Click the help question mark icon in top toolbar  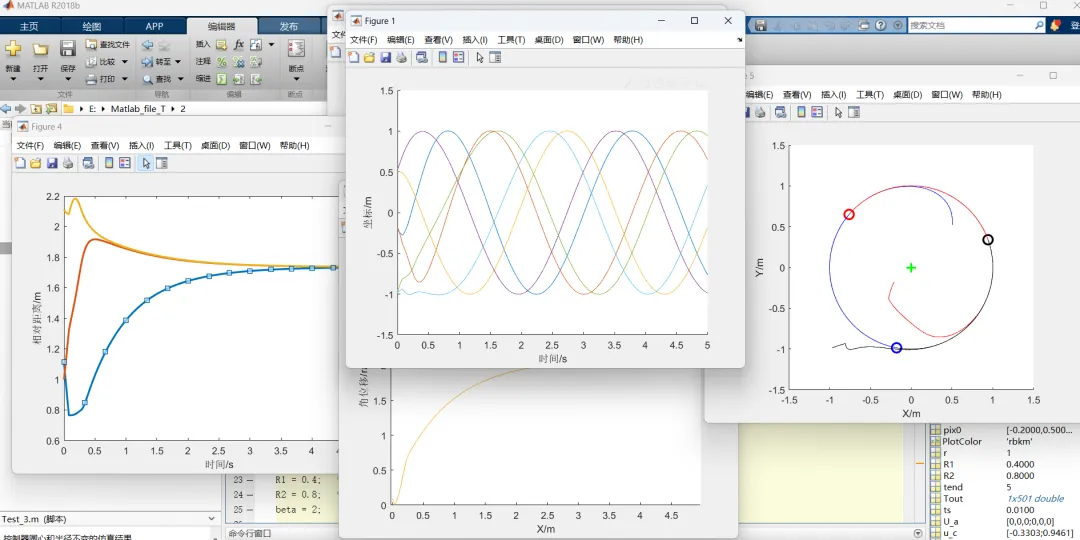click(880, 25)
